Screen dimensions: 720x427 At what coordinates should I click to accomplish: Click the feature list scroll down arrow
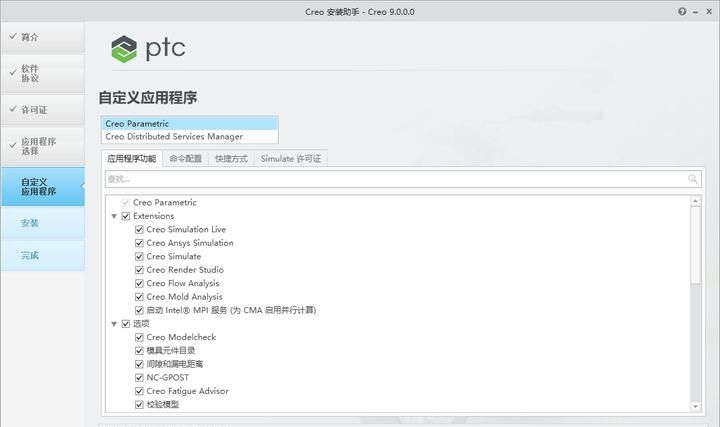(695, 406)
